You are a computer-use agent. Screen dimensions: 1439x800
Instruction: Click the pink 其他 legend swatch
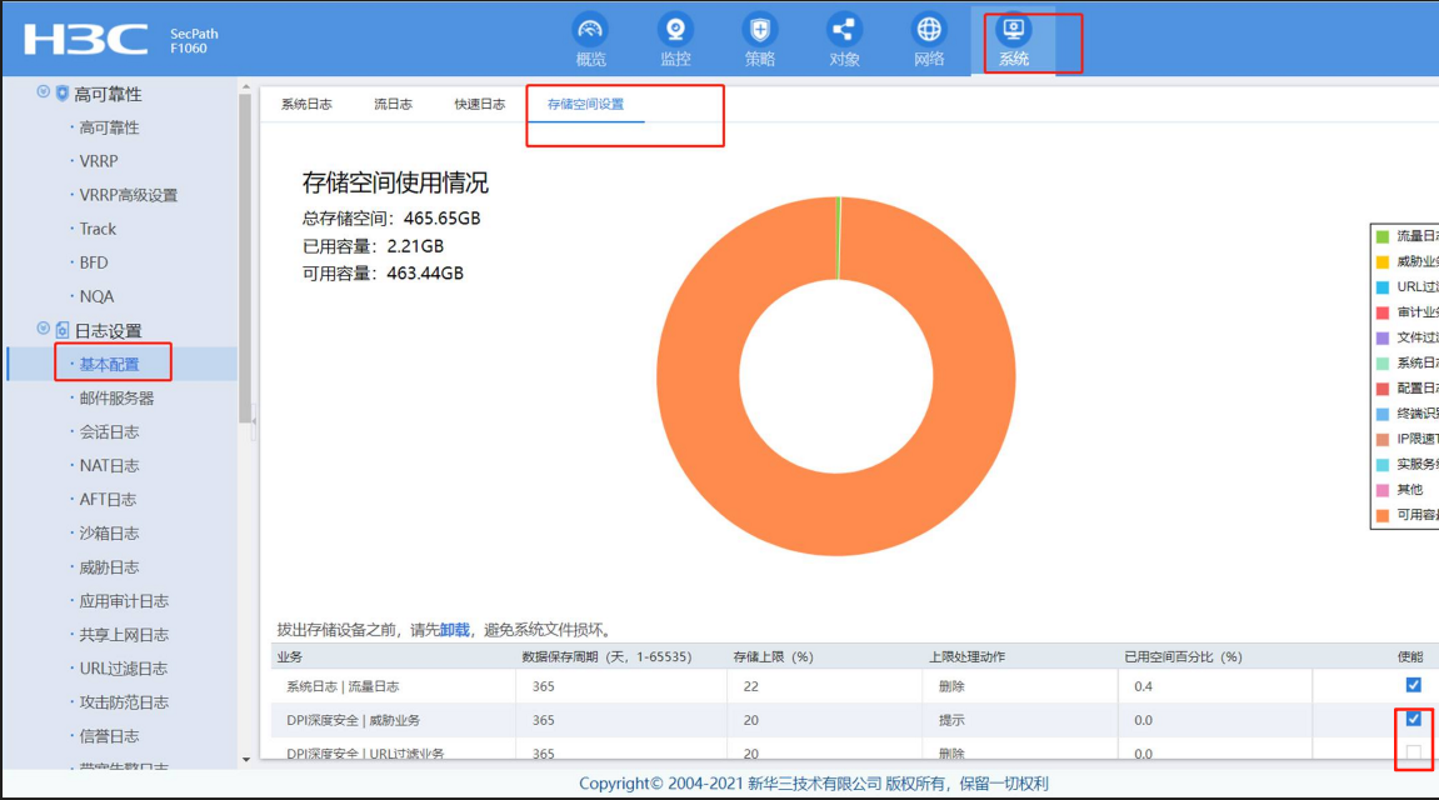tap(1382, 490)
